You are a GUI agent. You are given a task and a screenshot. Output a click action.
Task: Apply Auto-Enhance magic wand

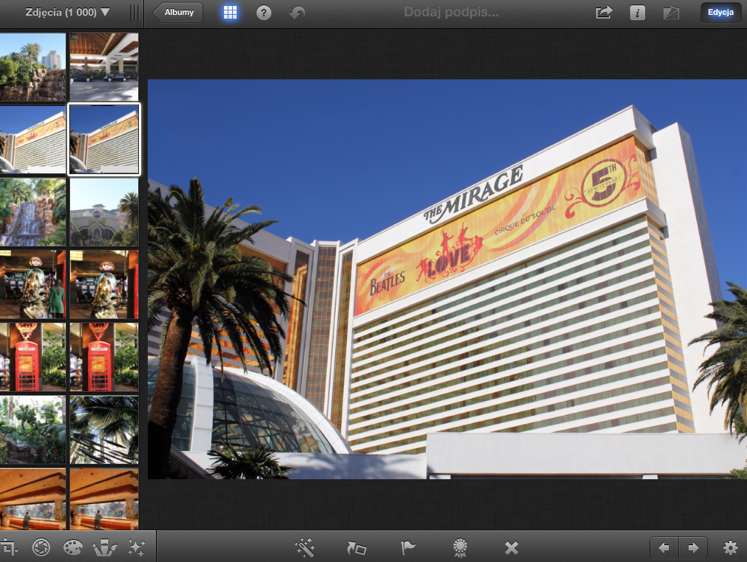[305, 548]
